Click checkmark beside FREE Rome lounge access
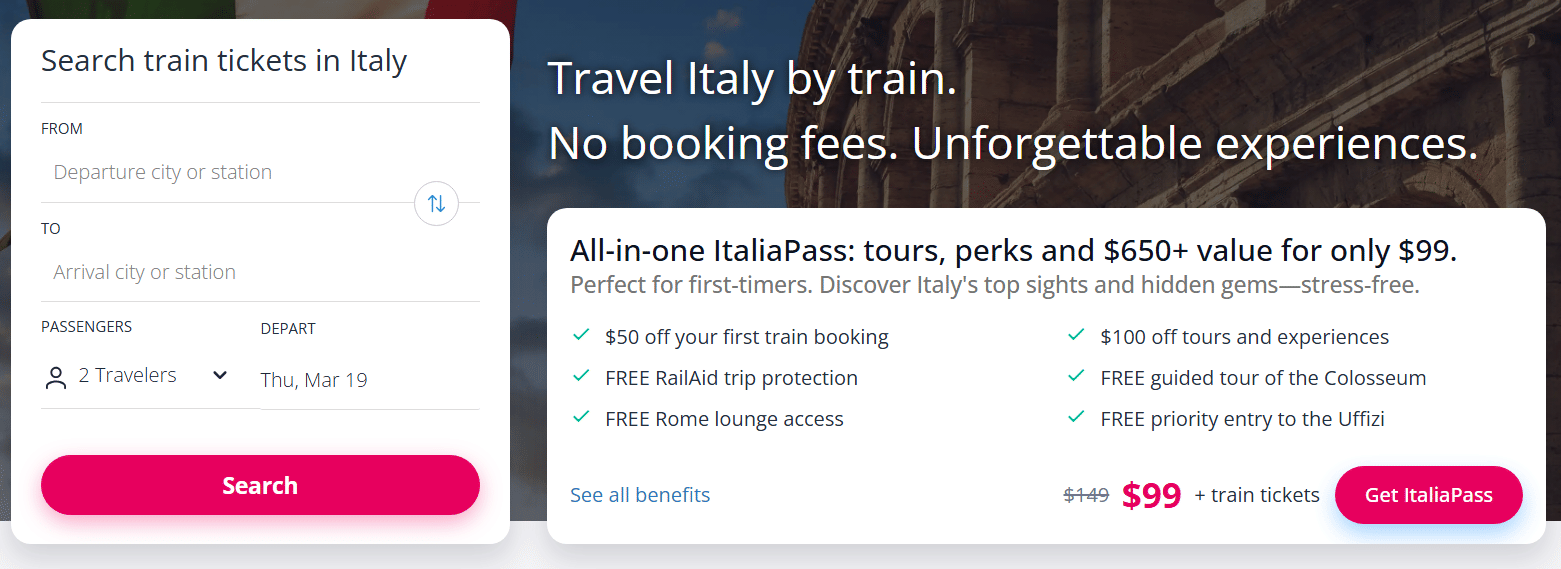Screen dimensions: 1561x569 [580, 418]
